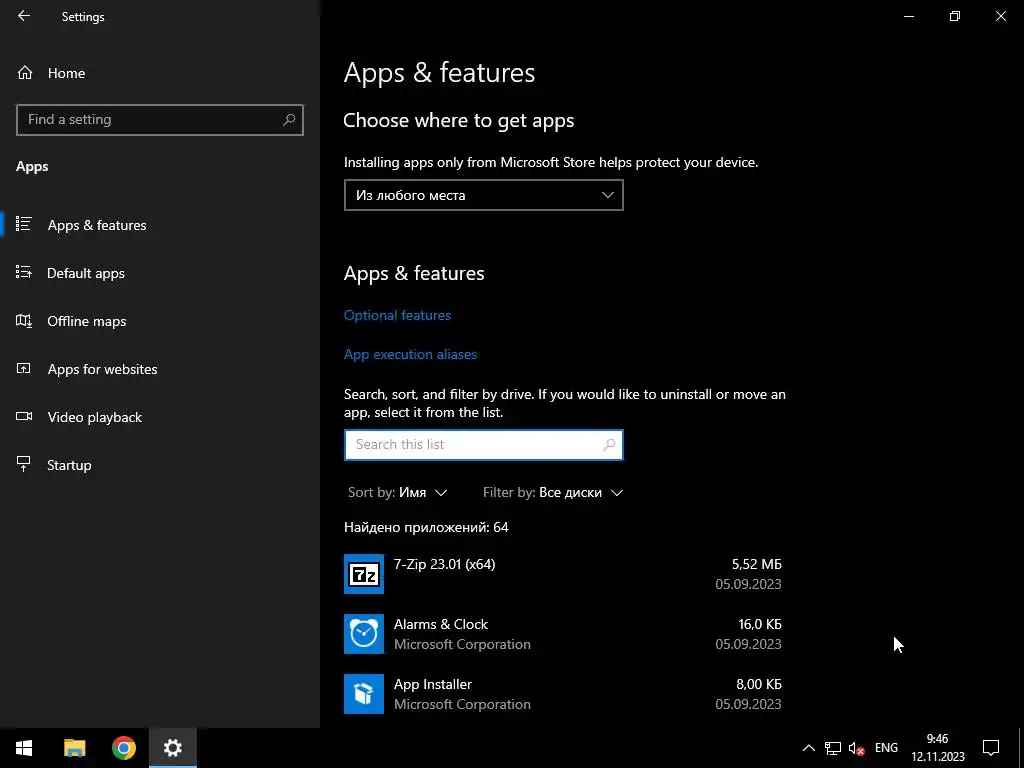Viewport: 1024px width, 768px height.
Task: Click Default apps sidebar icon
Action: [x=24, y=272]
